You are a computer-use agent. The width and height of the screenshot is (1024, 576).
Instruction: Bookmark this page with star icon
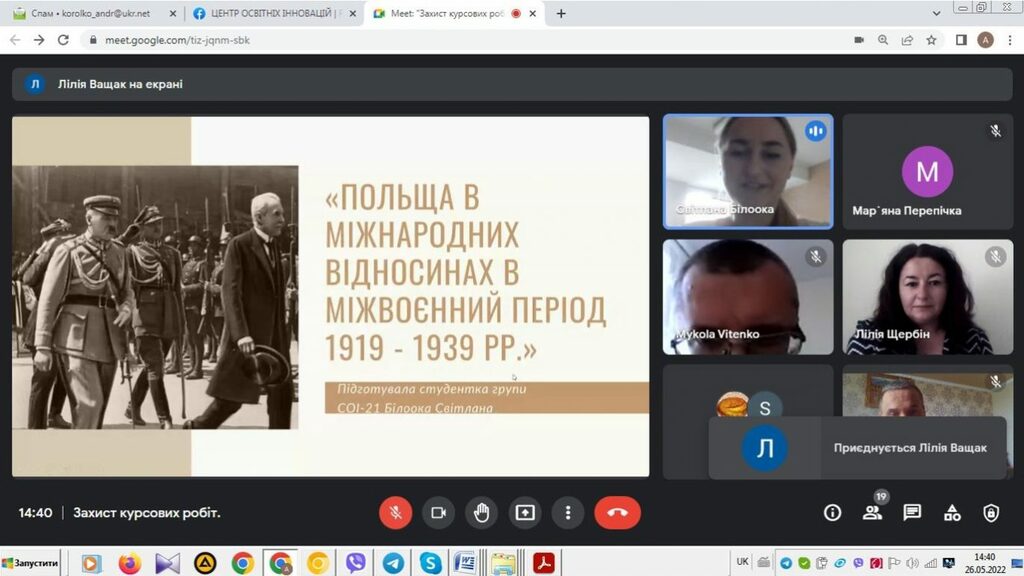931,40
